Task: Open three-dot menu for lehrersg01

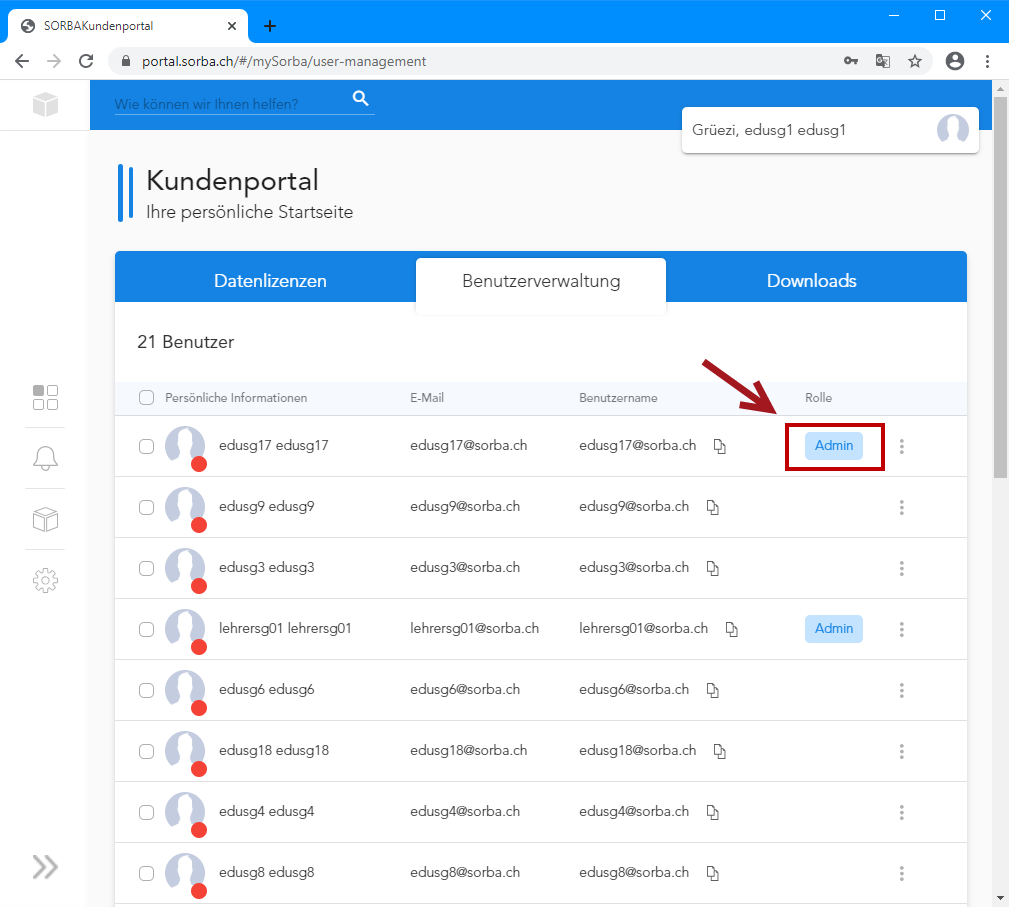Action: point(901,629)
